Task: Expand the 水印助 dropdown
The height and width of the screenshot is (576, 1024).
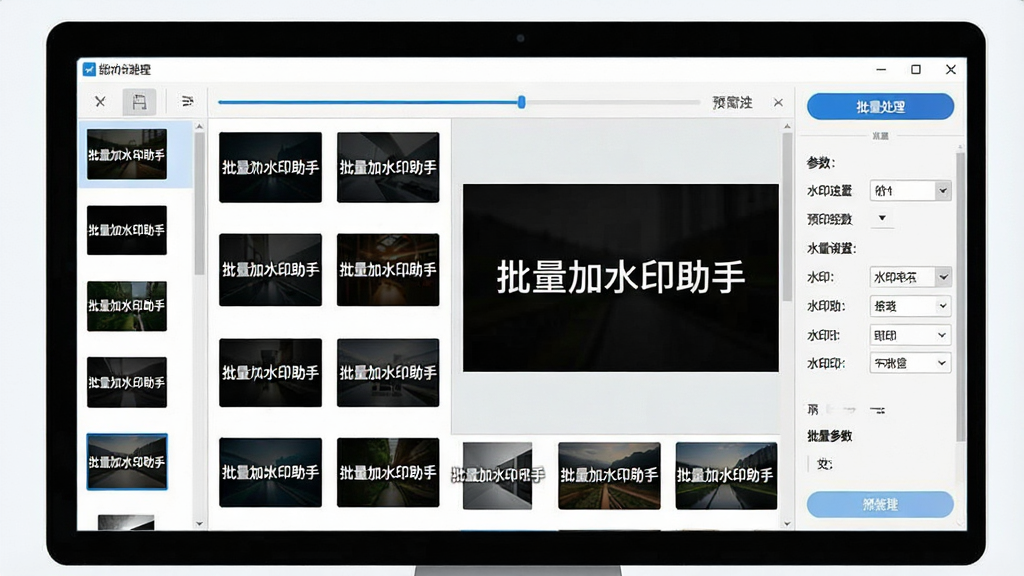Action: coord(910,306)
